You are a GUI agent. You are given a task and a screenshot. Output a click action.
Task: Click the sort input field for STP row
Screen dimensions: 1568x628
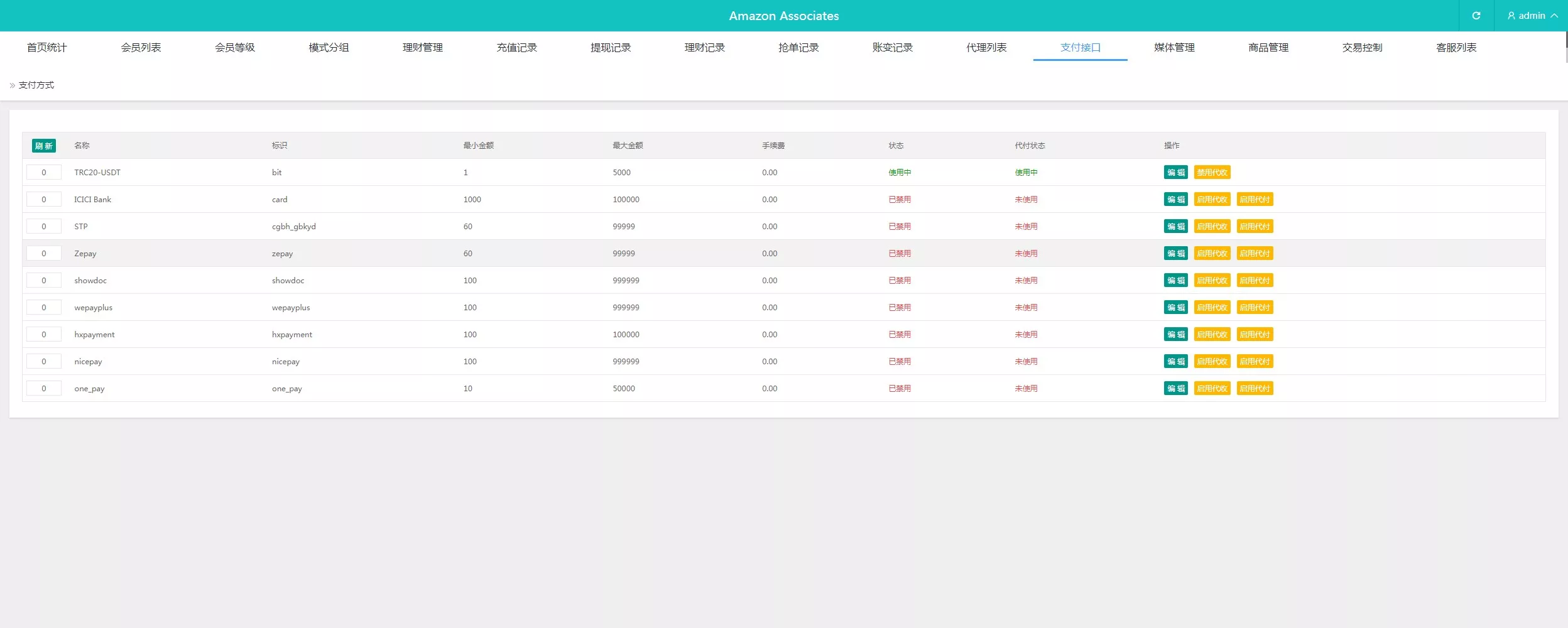pos(43,227)
